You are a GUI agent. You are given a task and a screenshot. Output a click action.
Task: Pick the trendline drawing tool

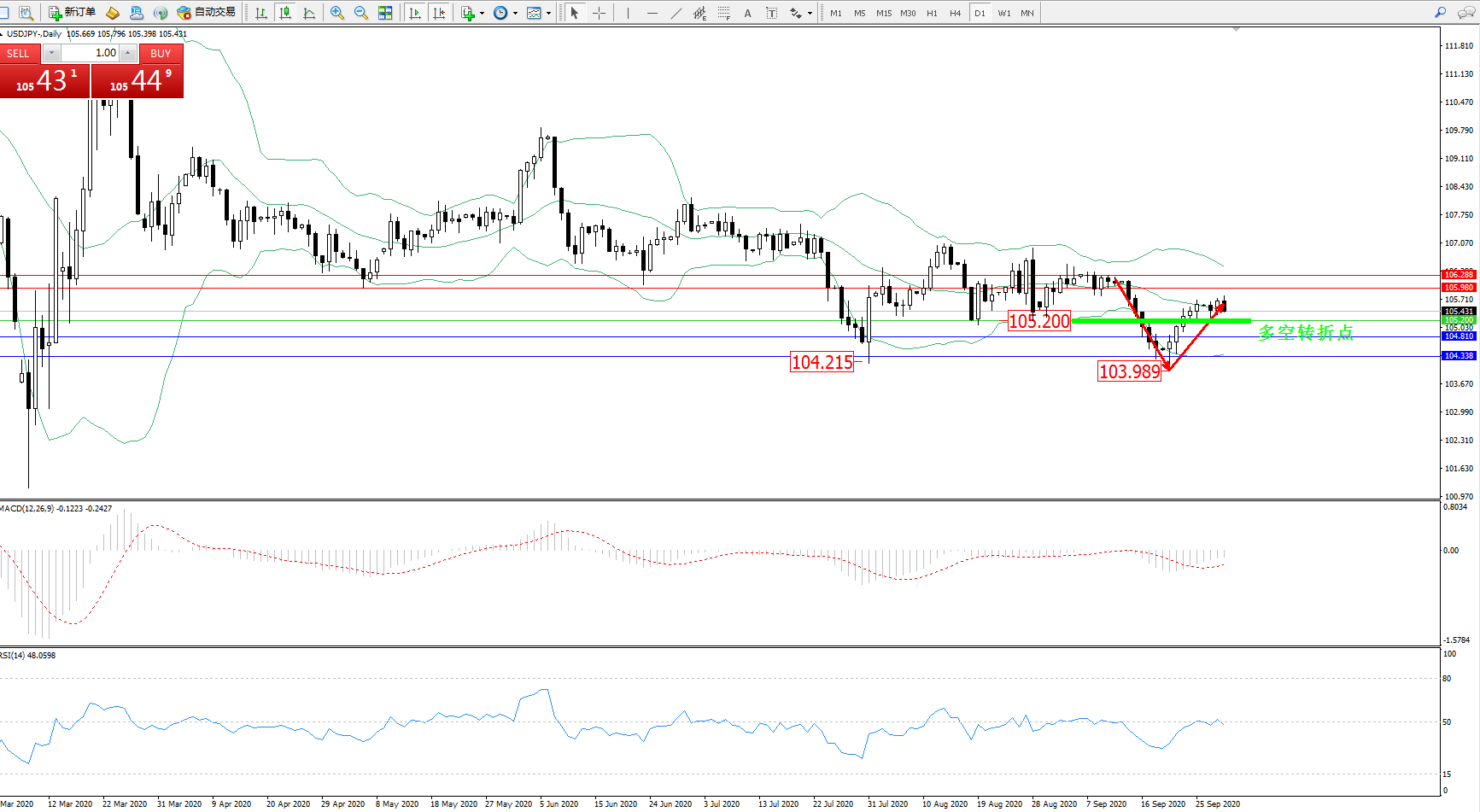[x=676, y=13]
